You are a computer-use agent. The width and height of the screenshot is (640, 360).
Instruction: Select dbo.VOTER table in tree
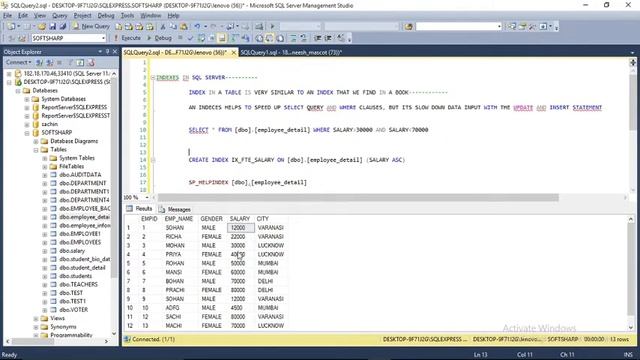(73, 310)
